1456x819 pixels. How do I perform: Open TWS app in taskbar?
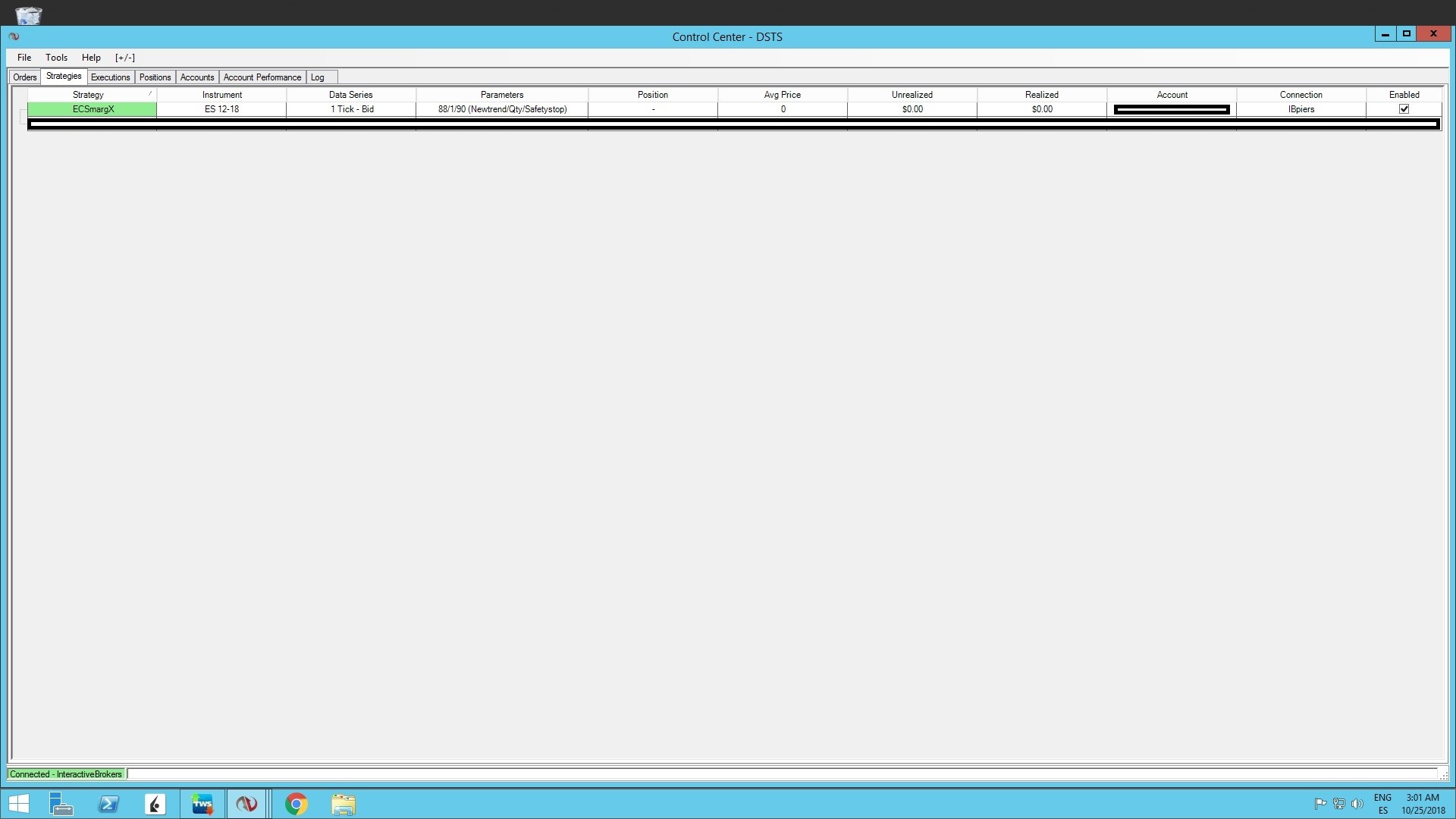[202, 804]
